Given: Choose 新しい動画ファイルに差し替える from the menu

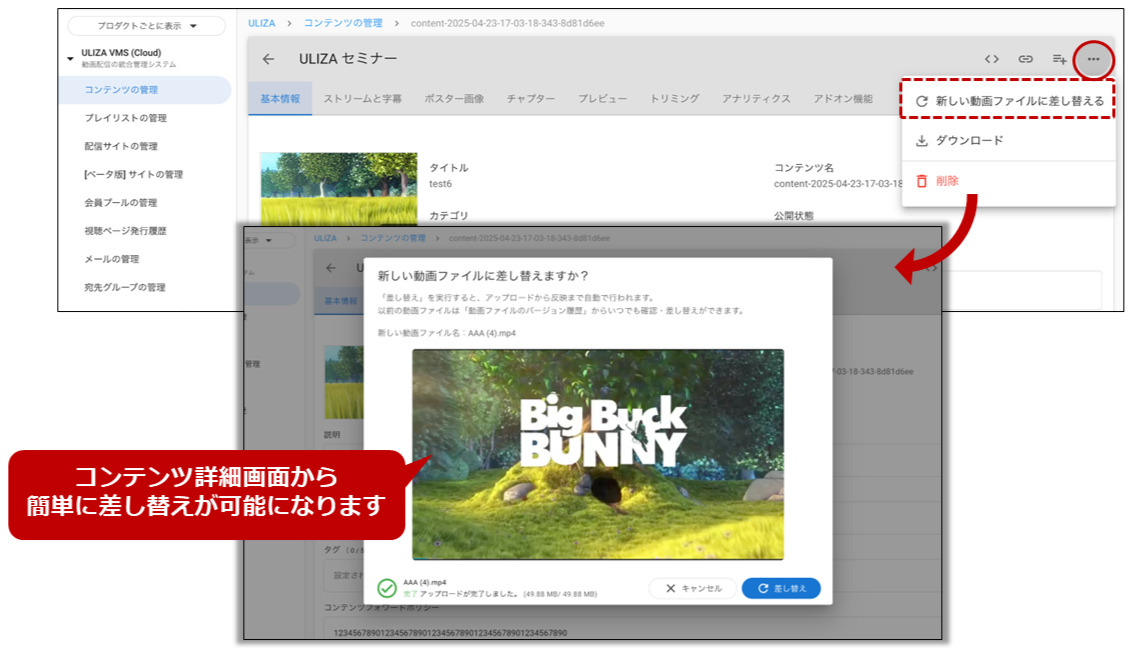Looking at the screenshot, I should point(1008,101).
